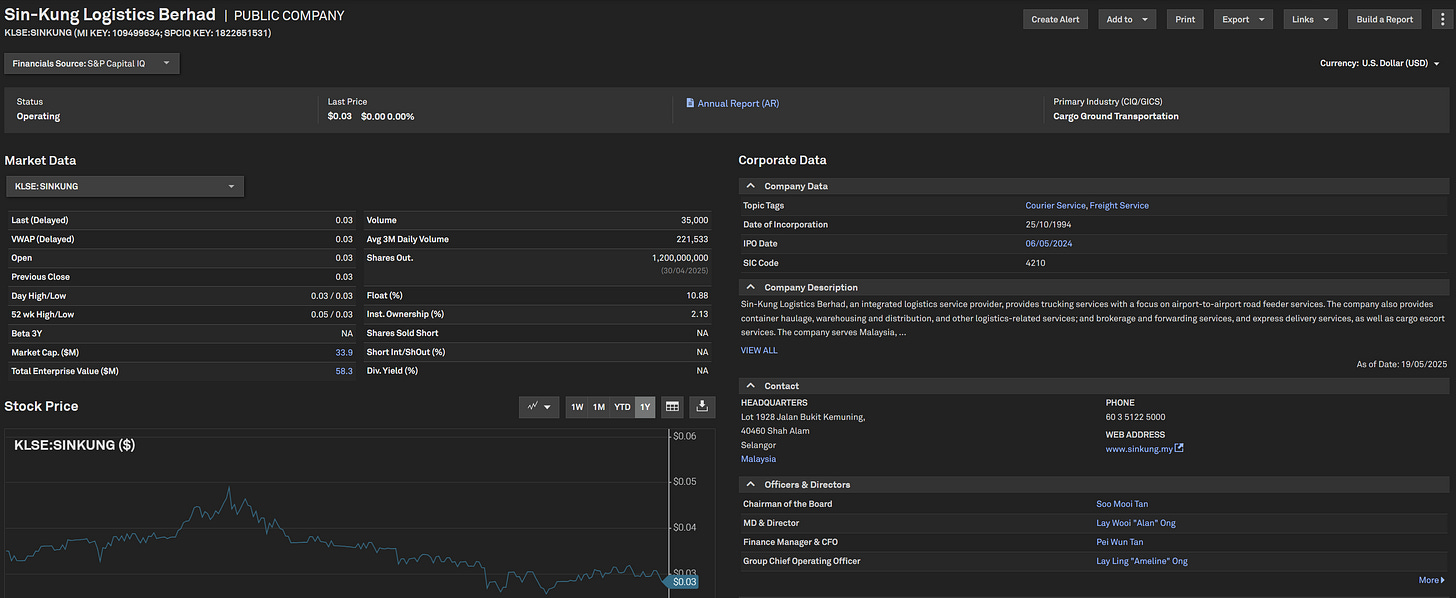Download the stock price chart data
The height and width of the screenshot is (598, 1456).
(x=702, y=407)
